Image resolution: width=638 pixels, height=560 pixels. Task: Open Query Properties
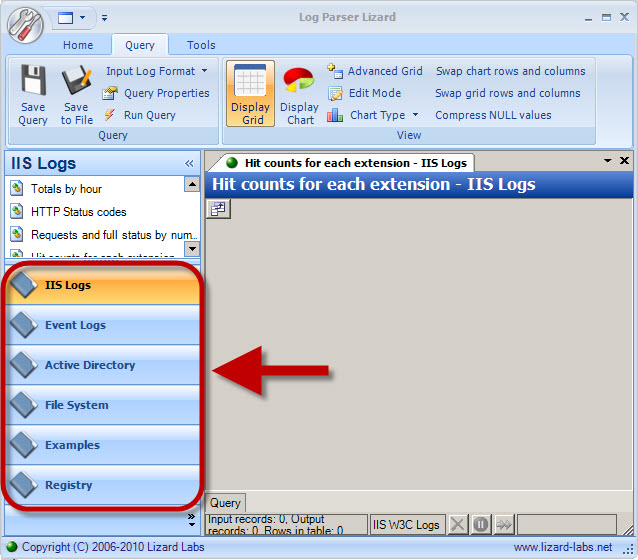coord(156,93)
